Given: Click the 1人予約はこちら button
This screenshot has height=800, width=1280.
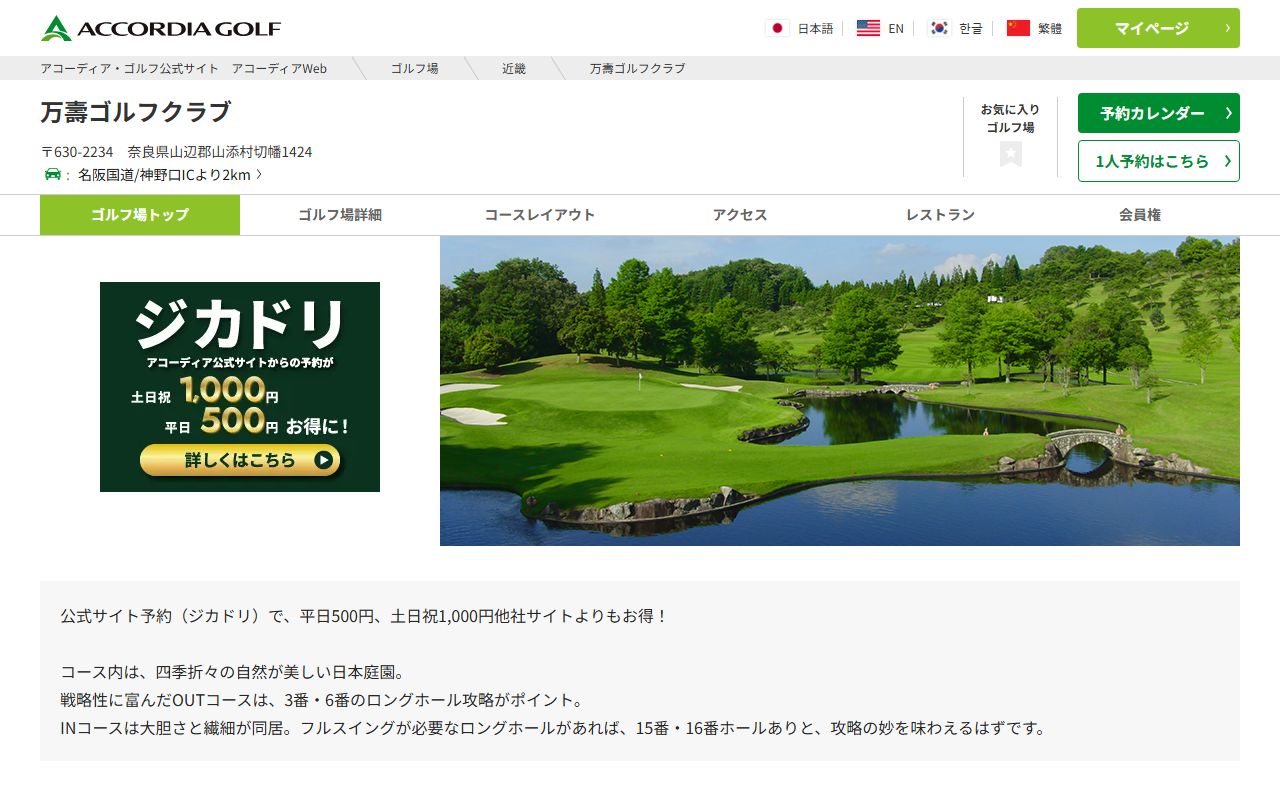Looking at the screenshot, I should [x=1159, y=161].
